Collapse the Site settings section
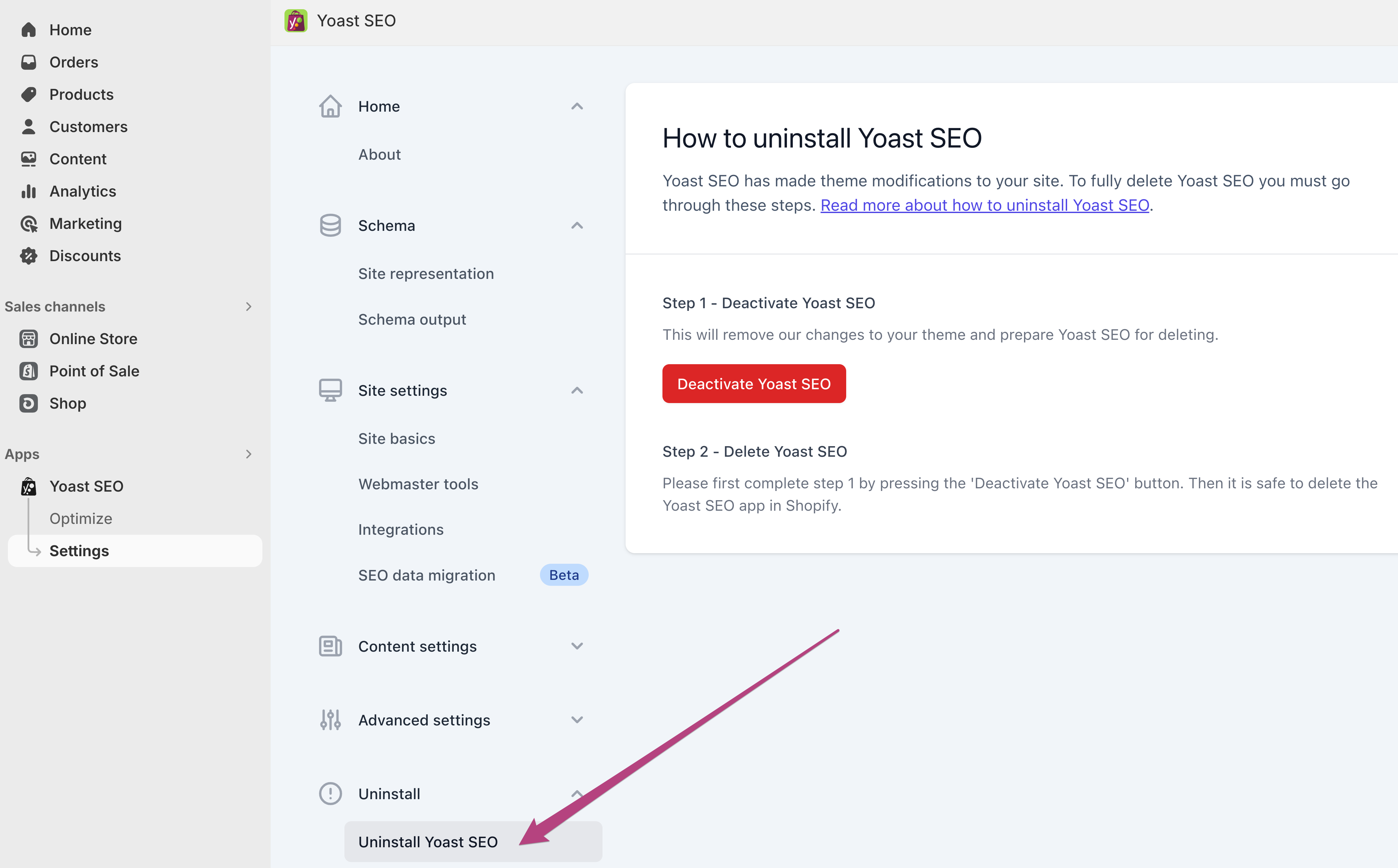The height and width of the screenshot is (868, 1398). [577, 391]
